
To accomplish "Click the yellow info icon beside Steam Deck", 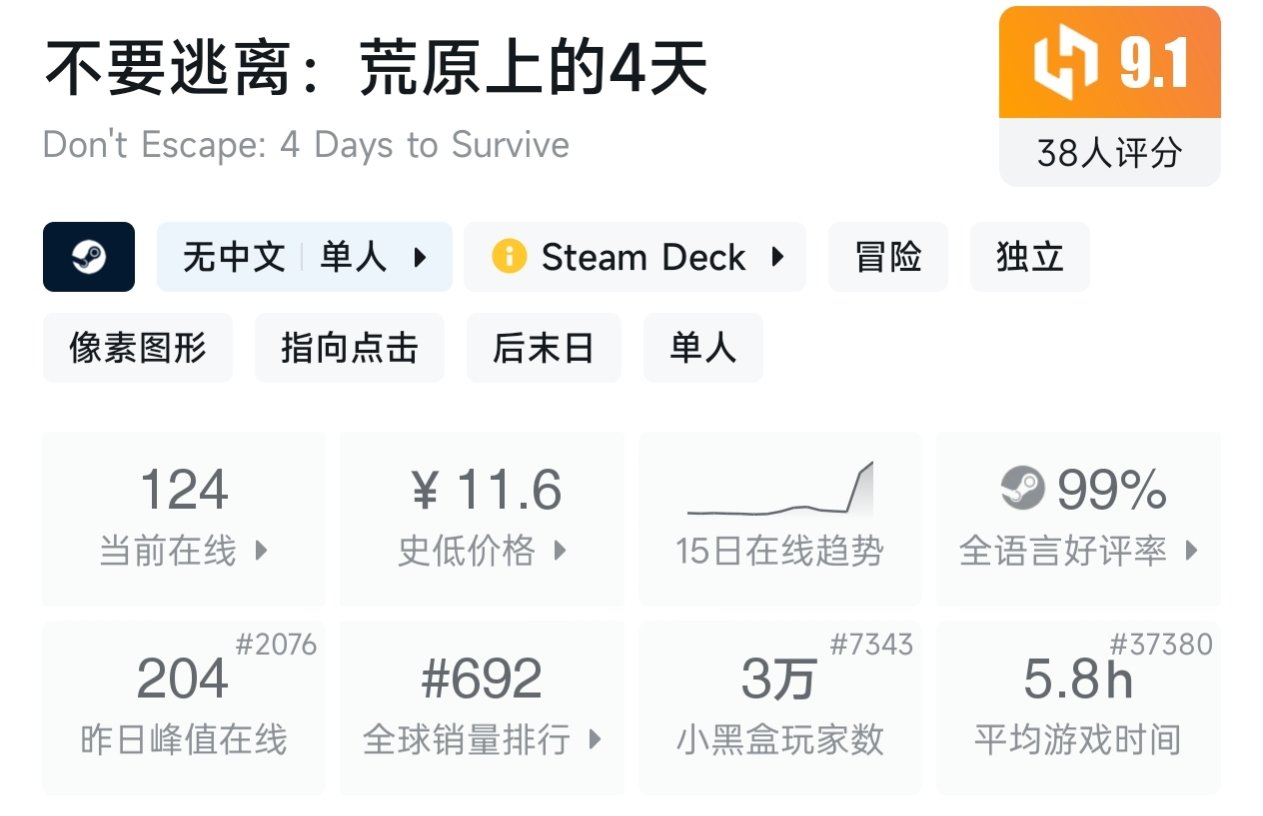I will tap(509, 257).
